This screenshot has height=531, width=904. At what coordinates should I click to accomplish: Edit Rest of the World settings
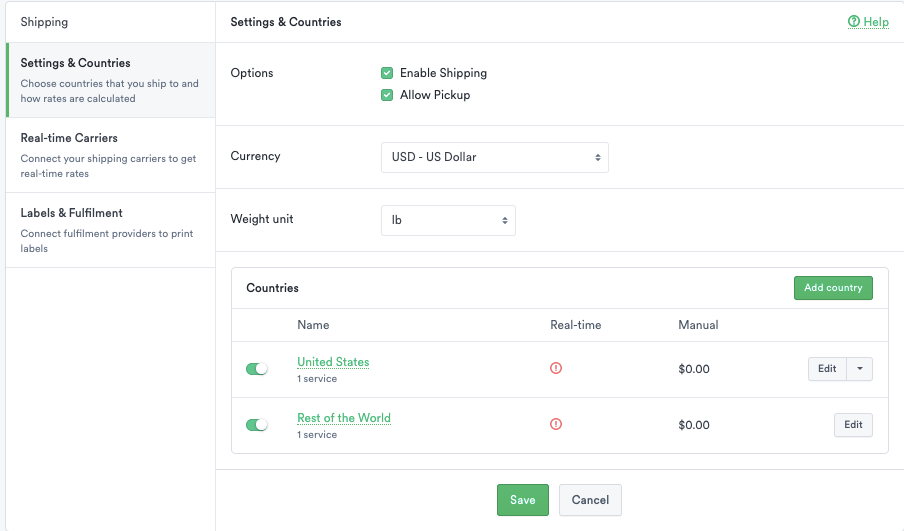[x=853, y=425]
